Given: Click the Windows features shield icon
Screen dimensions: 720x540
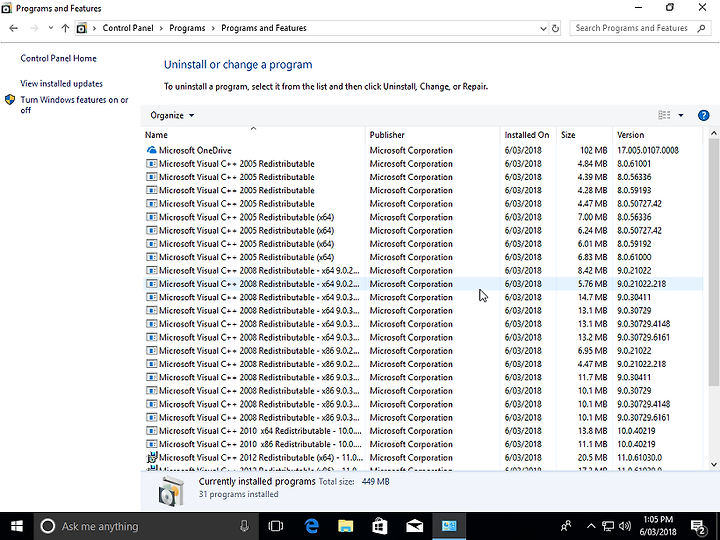Looking at the screenshot, I should tap(10, 100).
